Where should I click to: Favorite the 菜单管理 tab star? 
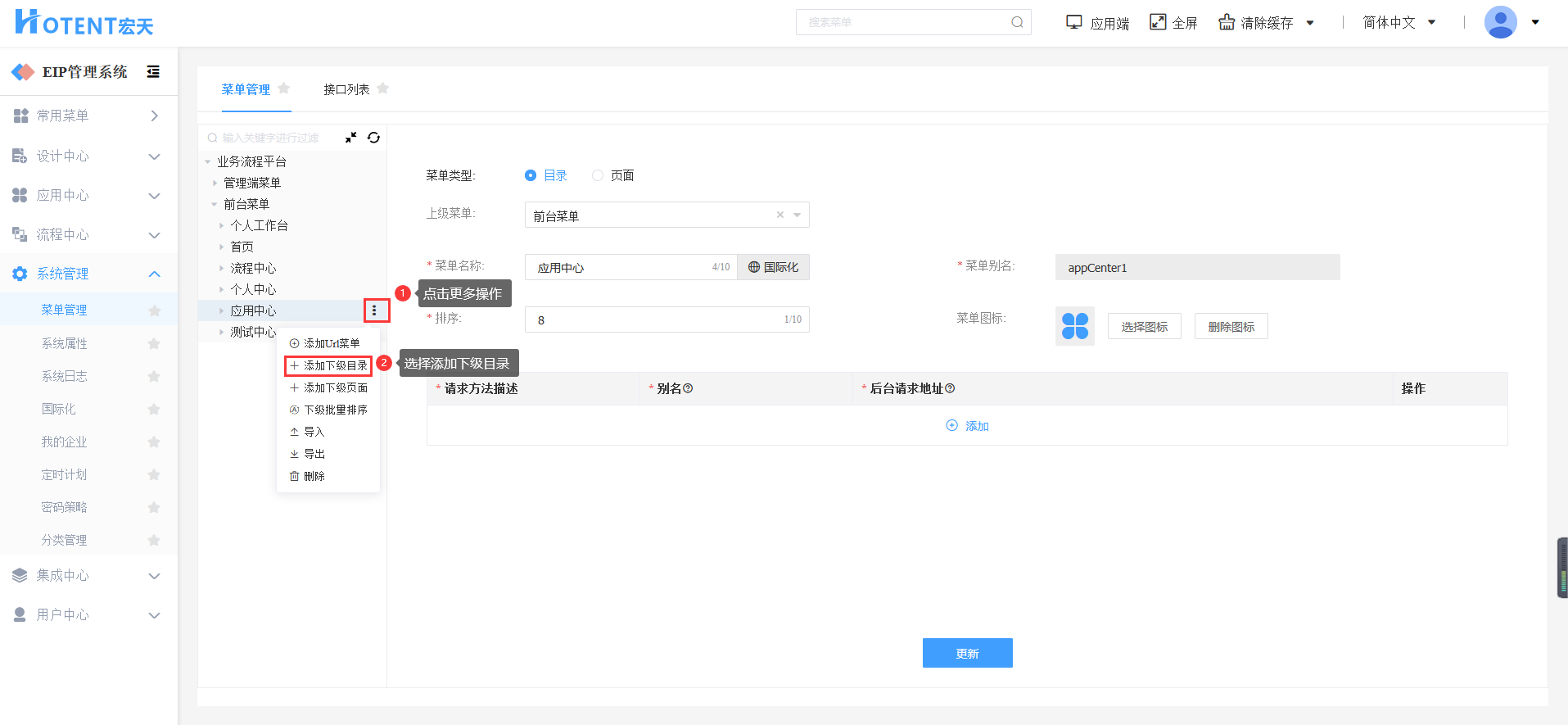[x=284, y=88]
